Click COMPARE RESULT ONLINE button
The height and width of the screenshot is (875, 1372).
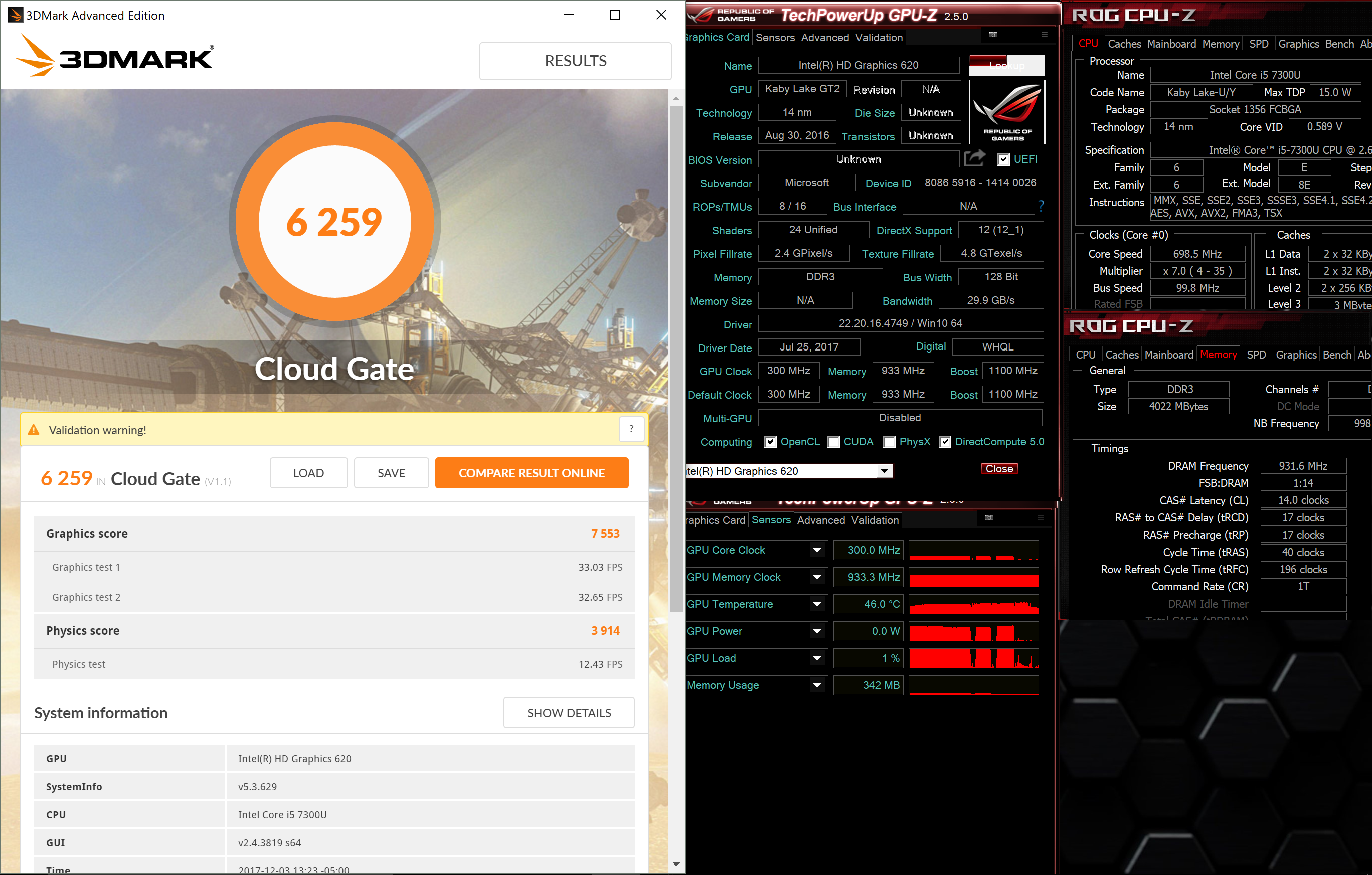click(x=532, y=473)
